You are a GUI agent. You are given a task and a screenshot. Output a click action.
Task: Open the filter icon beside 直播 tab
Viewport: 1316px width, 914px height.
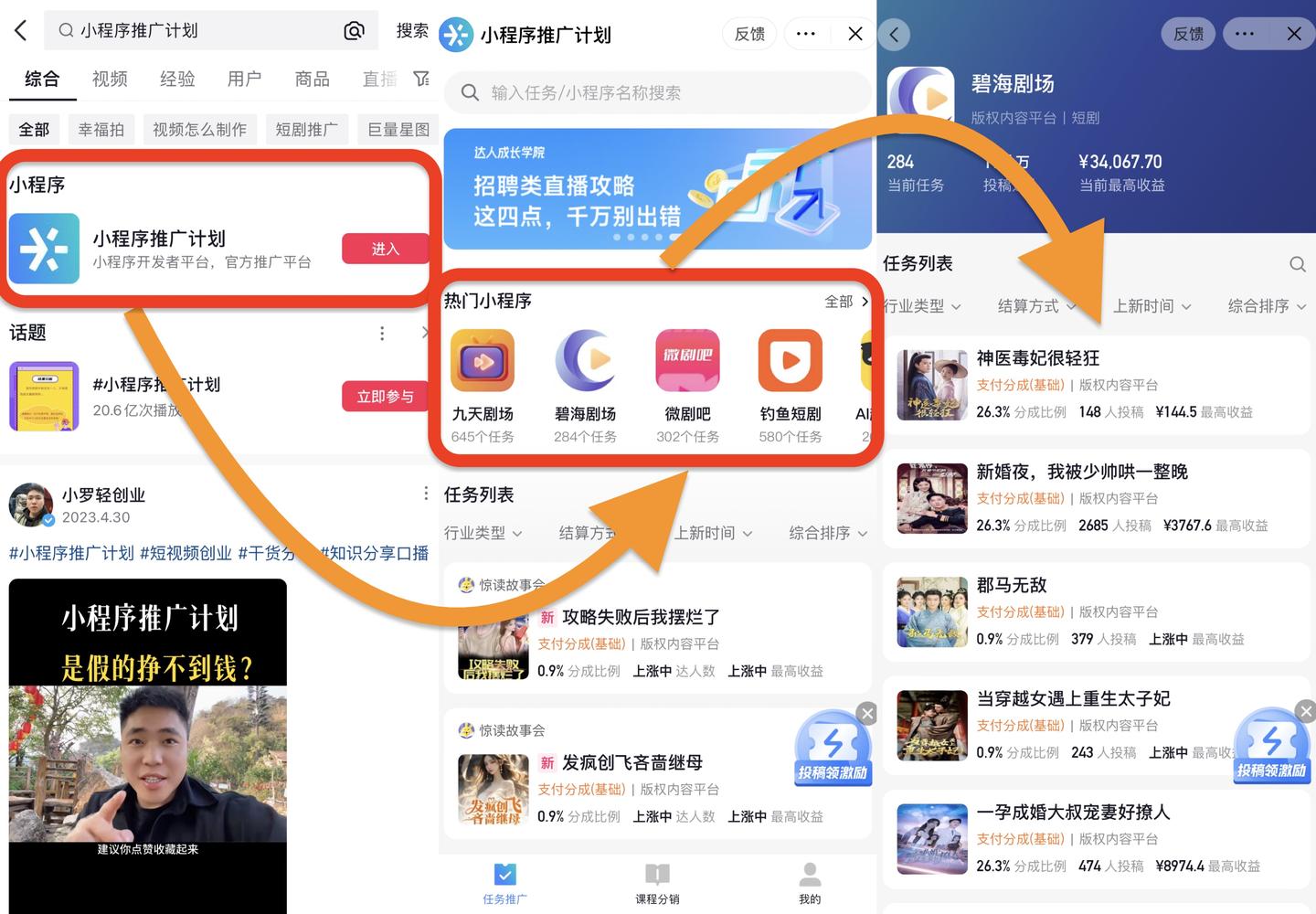coord(421,79)
